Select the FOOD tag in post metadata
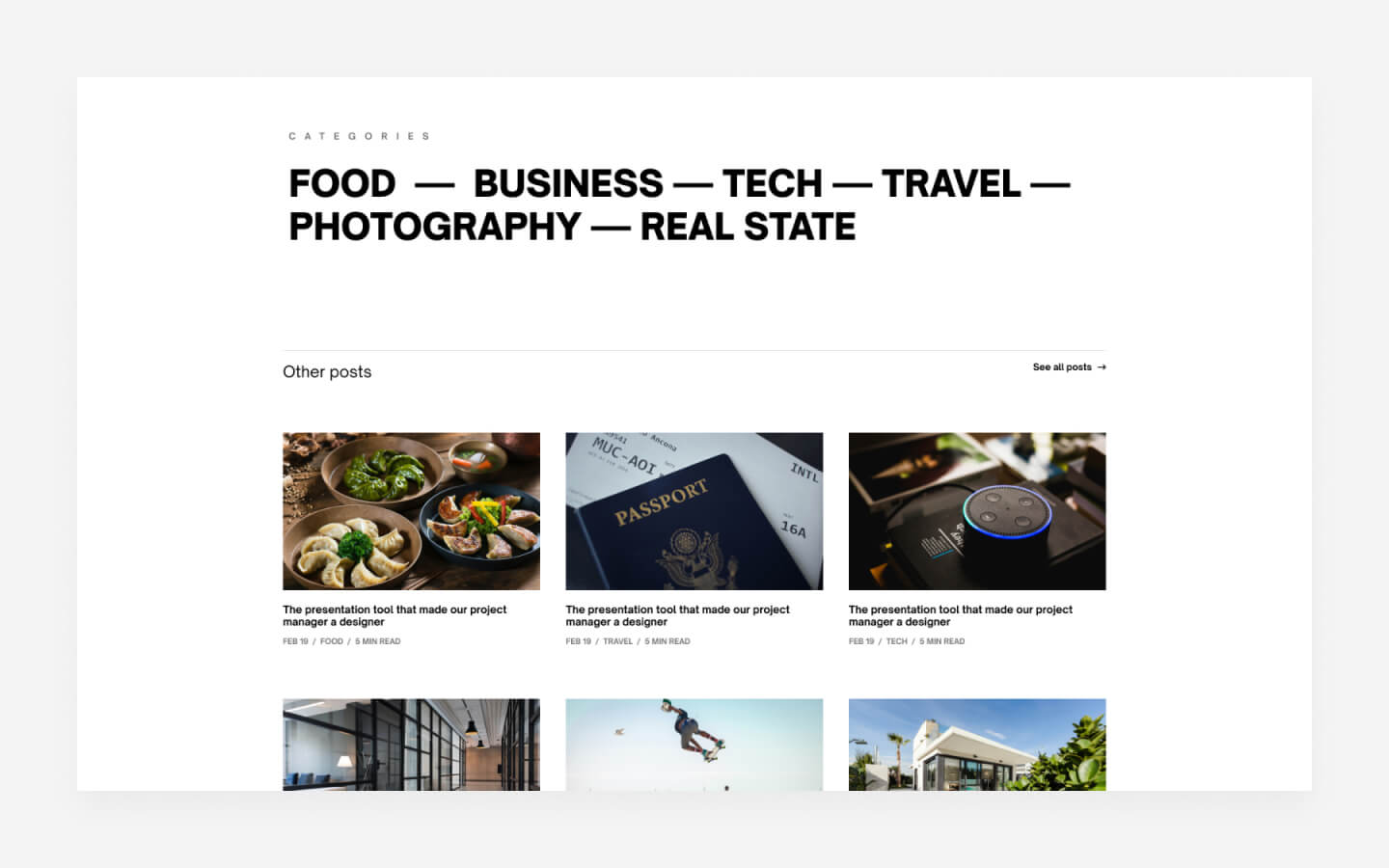This screenshot has height=868, width=1389. (332, 641)
